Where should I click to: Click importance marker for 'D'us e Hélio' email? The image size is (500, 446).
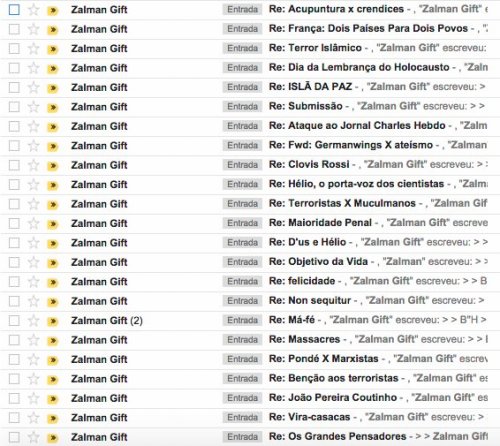click(x=53, y=244)
